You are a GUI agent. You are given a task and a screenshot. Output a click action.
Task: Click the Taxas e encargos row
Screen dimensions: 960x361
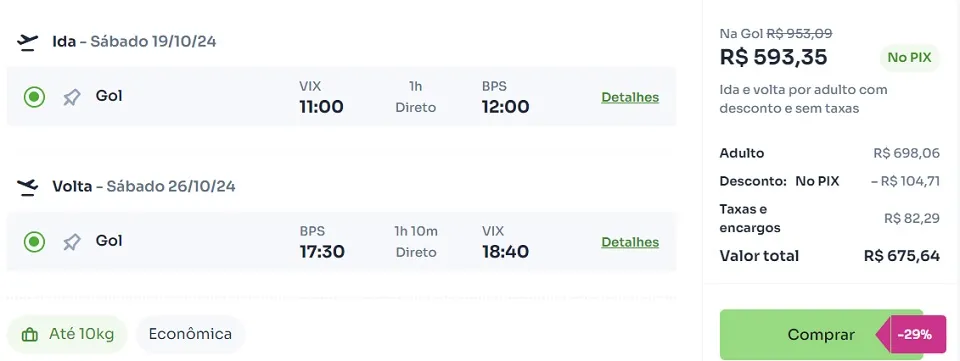point(830,218)
